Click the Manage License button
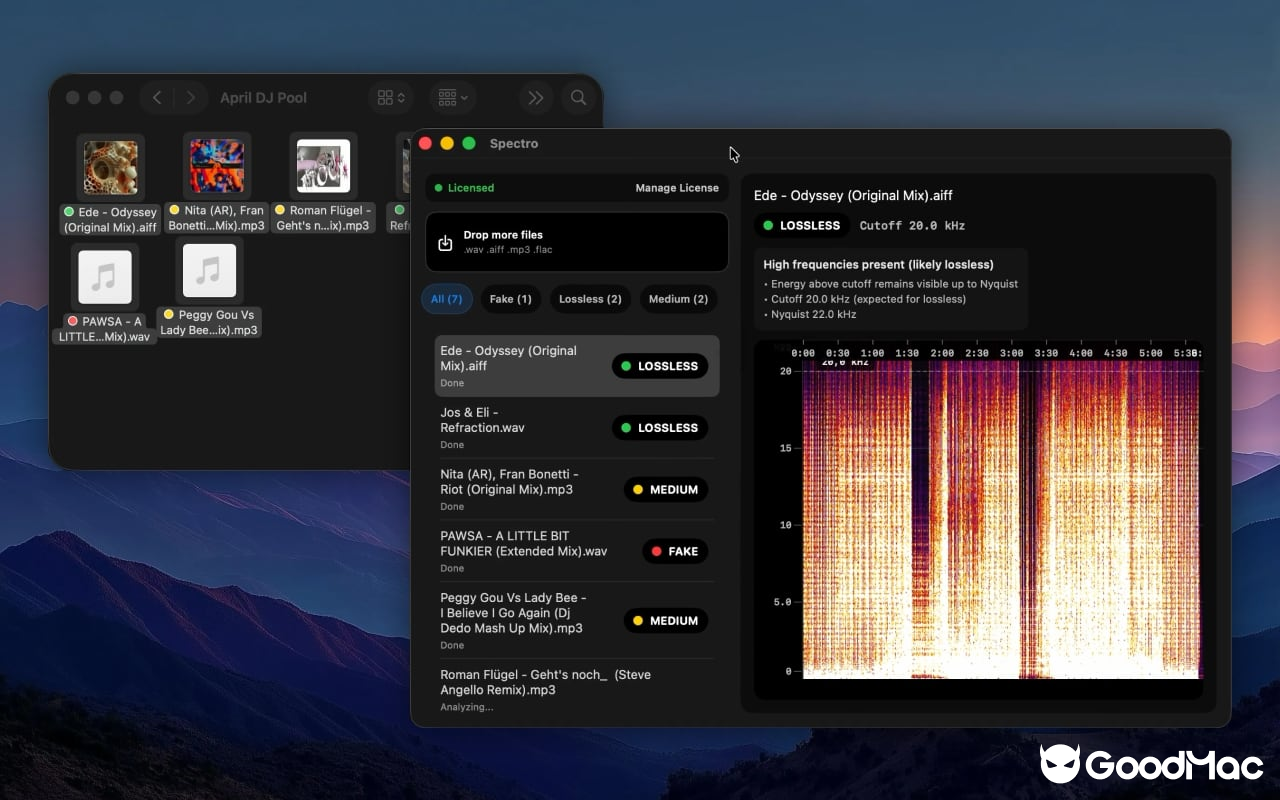 (676, 188)
